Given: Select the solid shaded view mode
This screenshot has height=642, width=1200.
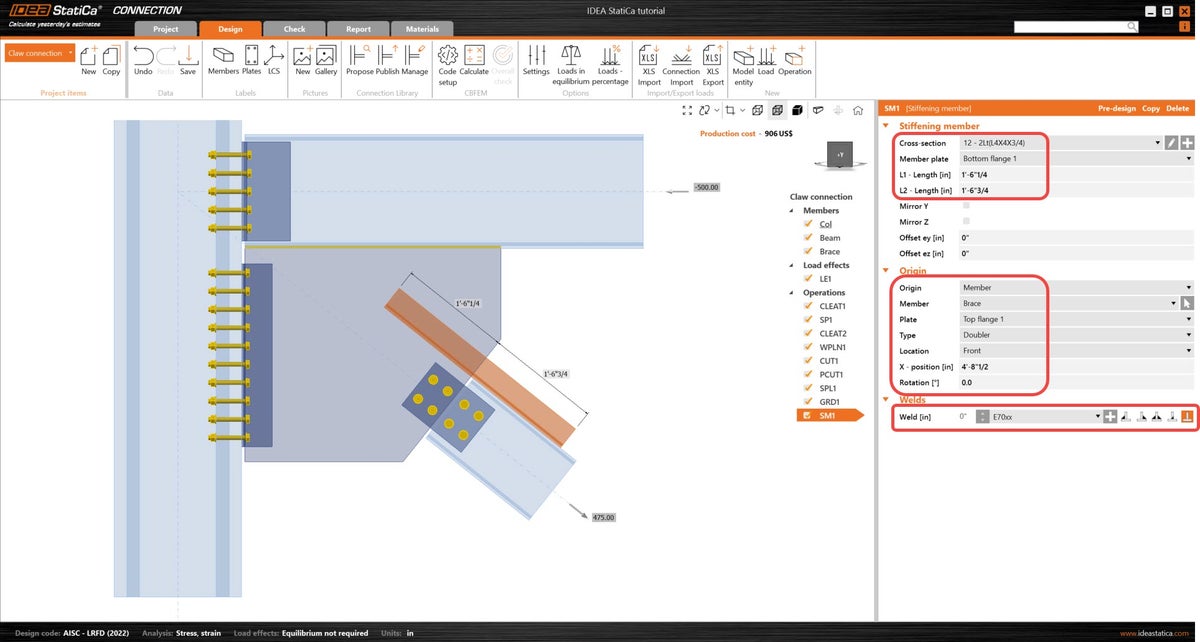Looking at the screenshot, I should [x=796, y=111].
